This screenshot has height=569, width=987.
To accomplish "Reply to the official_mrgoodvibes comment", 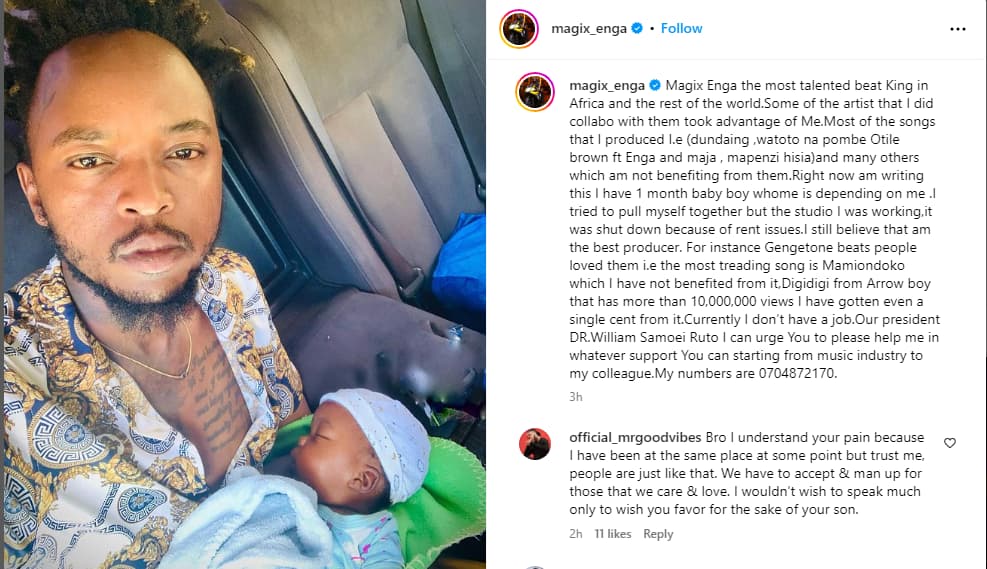I will (658, 534).
